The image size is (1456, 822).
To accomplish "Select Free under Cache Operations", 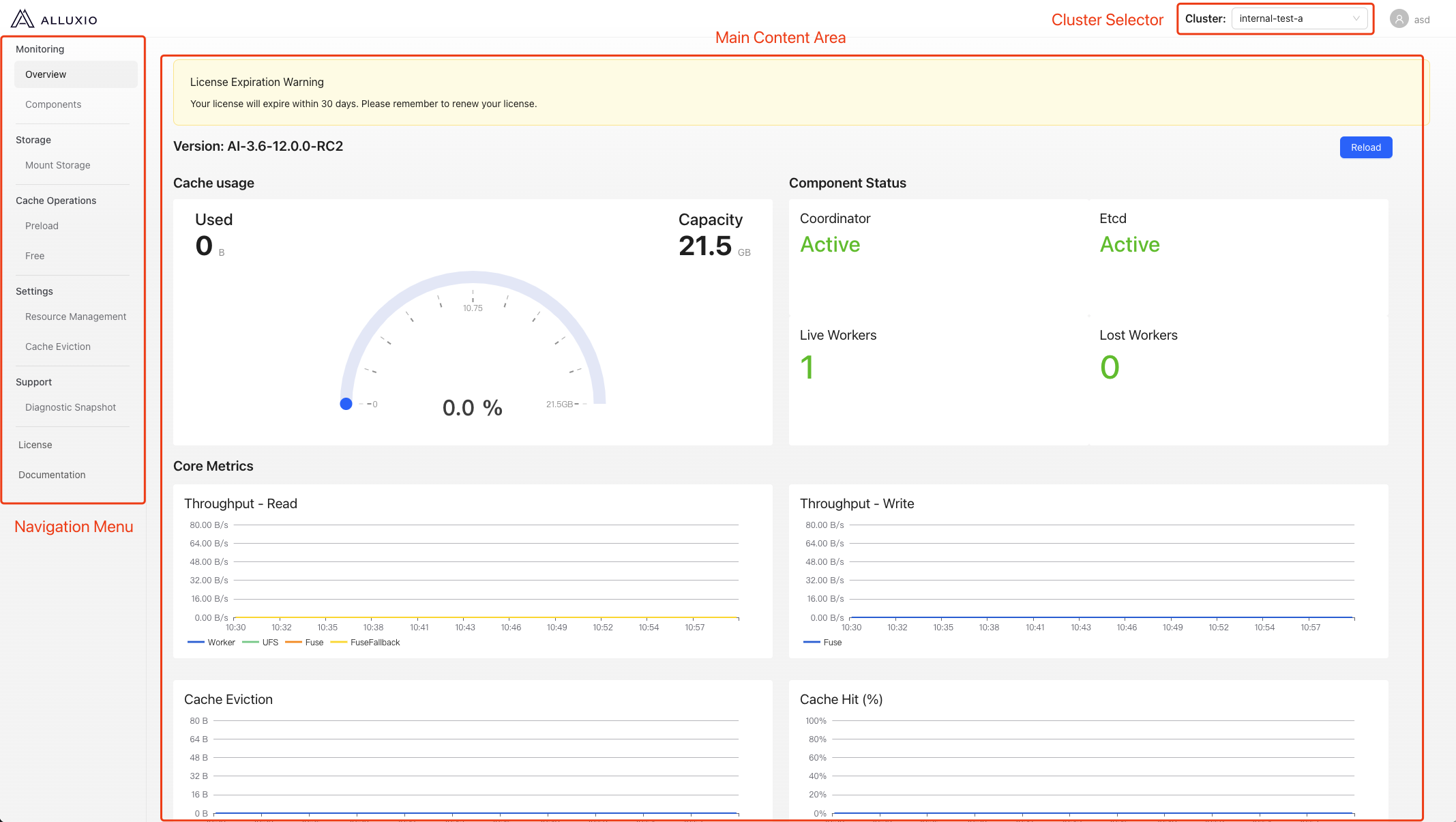I will click(35, 256).
